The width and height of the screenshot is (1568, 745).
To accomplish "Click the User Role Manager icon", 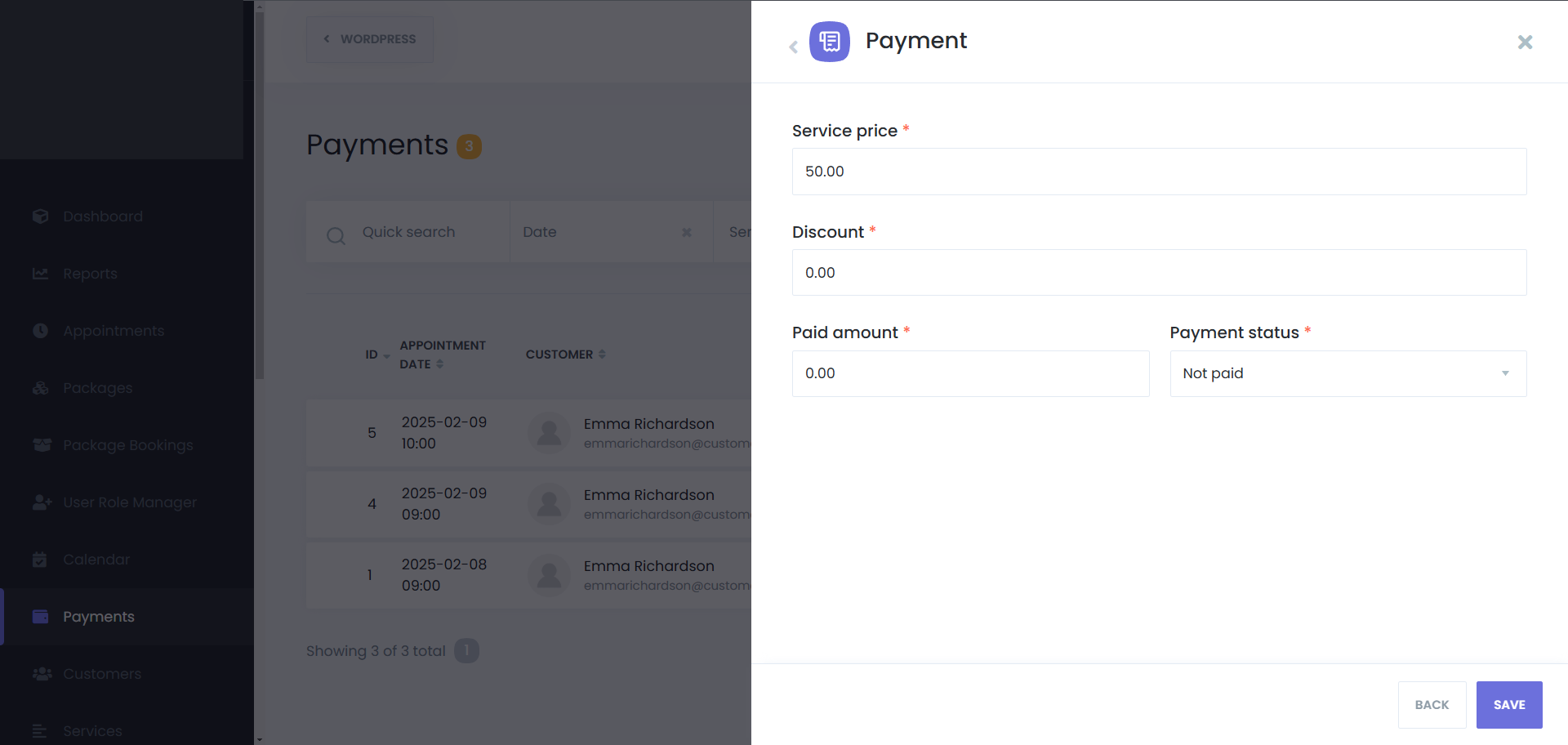I will coord(42,502).
